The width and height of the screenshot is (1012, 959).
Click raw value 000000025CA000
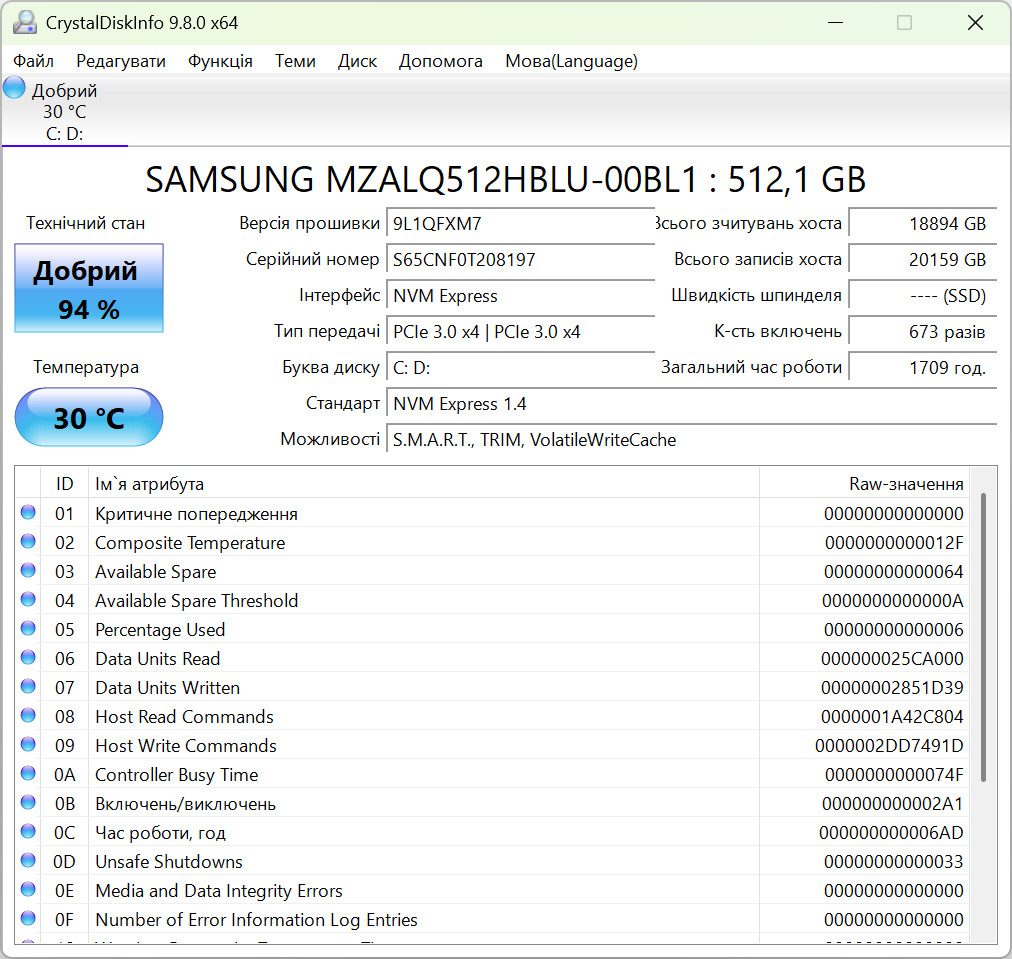pos(892,660)
